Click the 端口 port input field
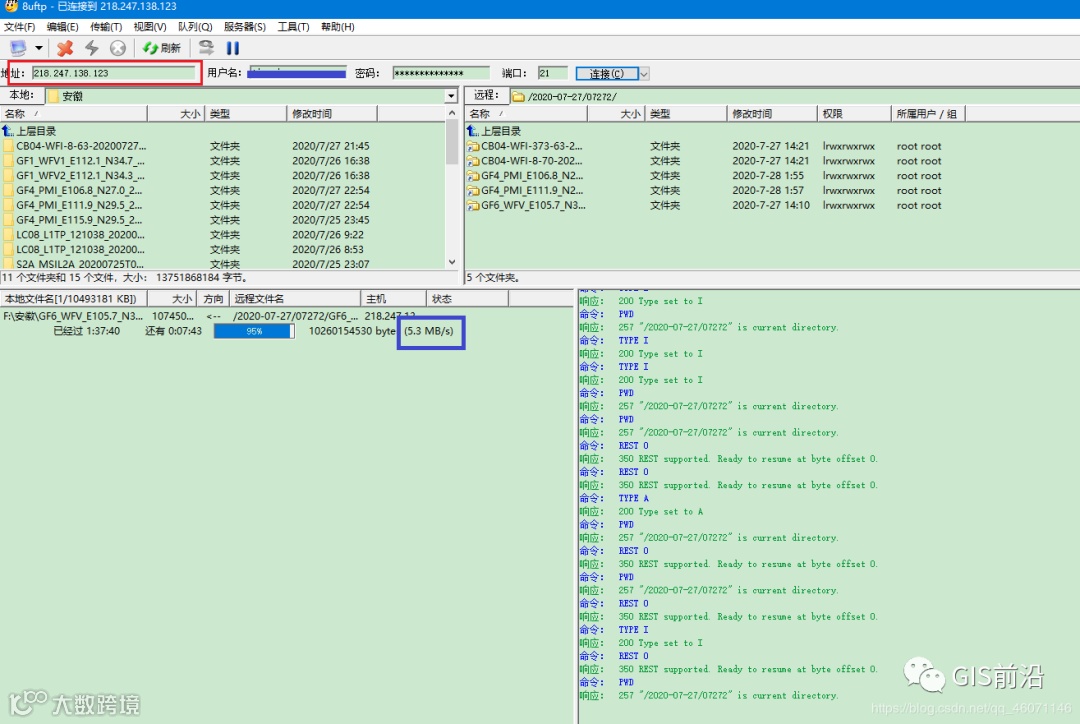 point(552,73)
